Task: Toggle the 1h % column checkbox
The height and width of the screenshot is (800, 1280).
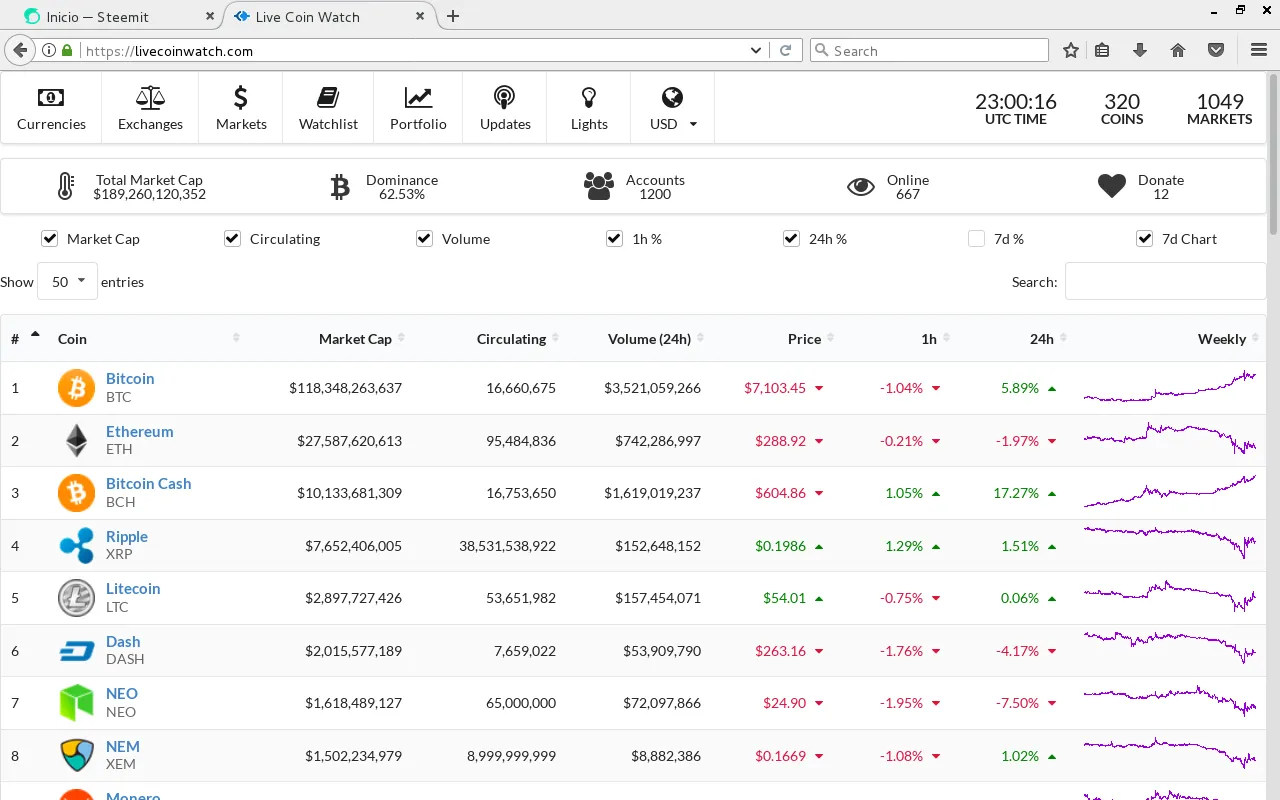Action: click(614, 238)
